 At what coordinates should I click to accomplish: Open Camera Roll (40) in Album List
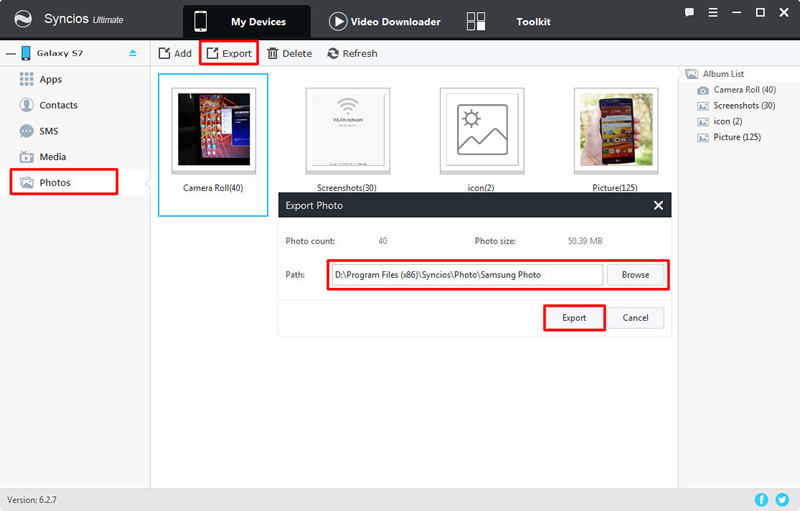click(737, 90)
